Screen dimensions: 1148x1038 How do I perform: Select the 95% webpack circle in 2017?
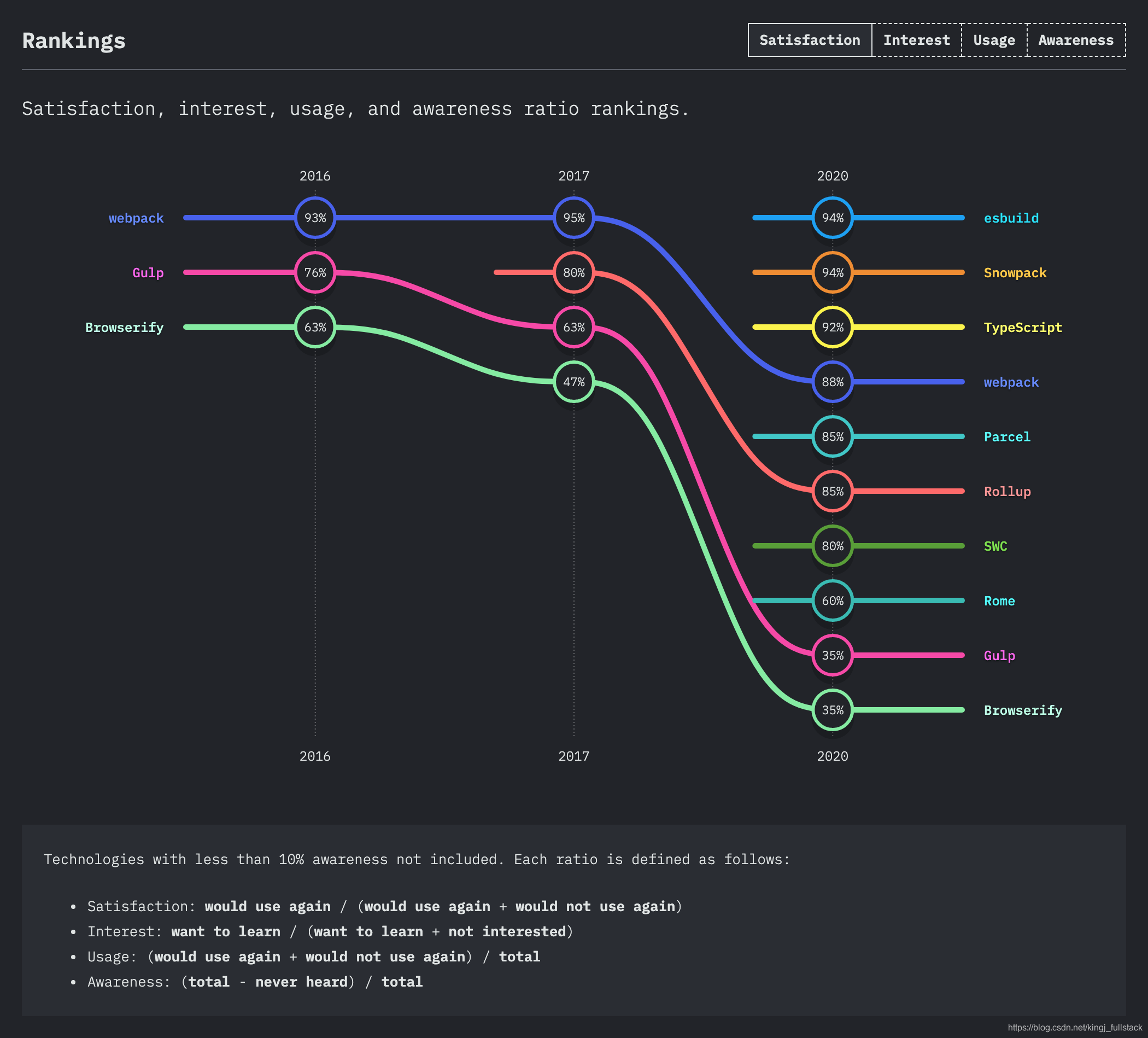(x=573, y=218)
